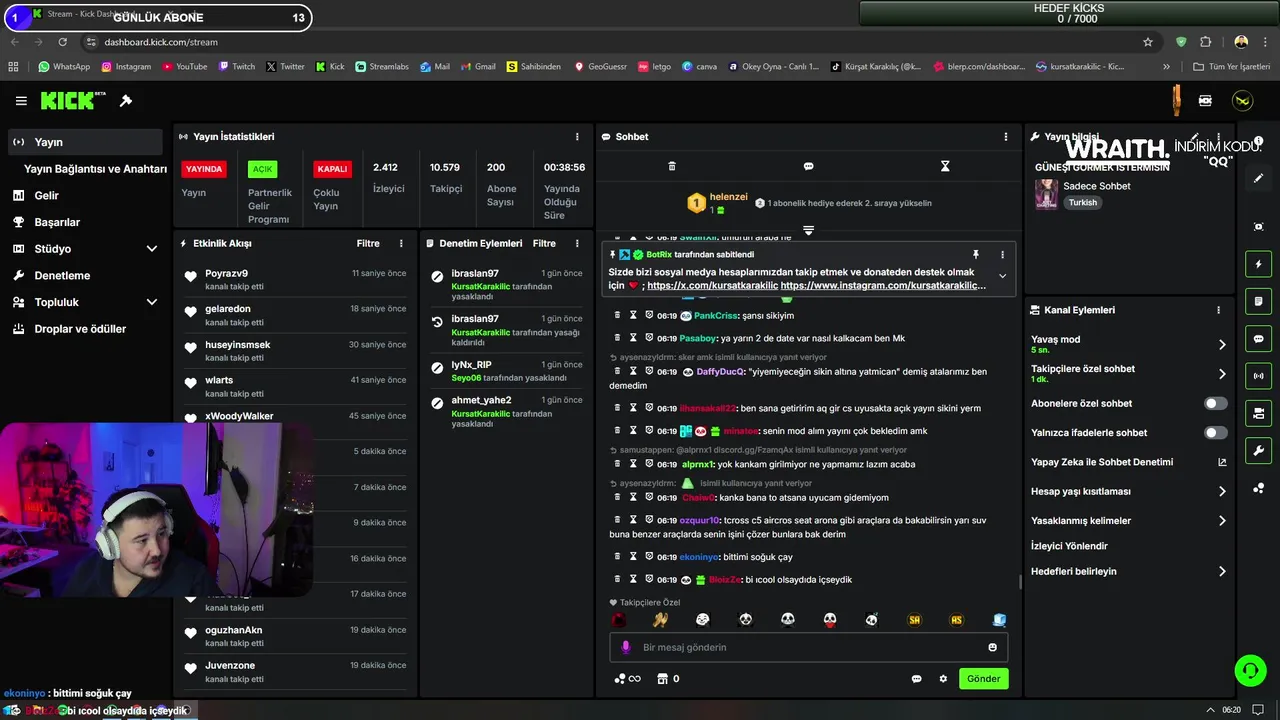Open chat settings gear icon
Screen dimensions: 1280x720
pyautogui.click(x=943, y=679)
